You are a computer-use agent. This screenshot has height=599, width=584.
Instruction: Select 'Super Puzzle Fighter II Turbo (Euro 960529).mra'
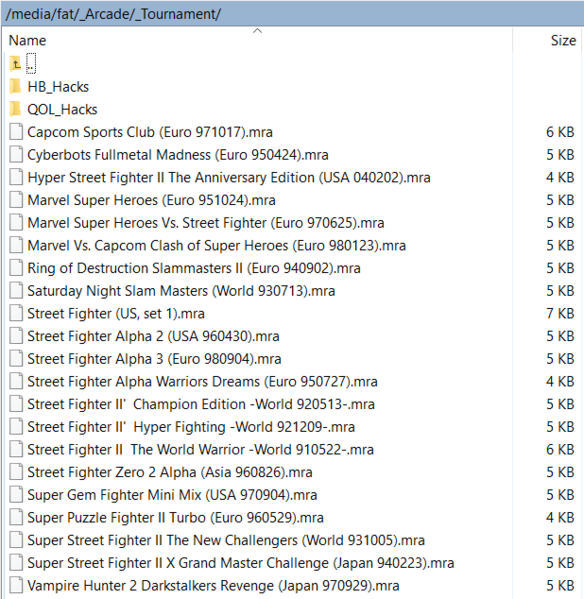pyautogui.click(x=175, y=518)
